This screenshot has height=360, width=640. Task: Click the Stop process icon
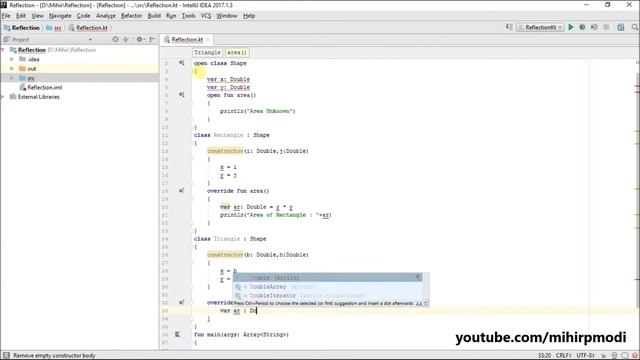(606, 27)
